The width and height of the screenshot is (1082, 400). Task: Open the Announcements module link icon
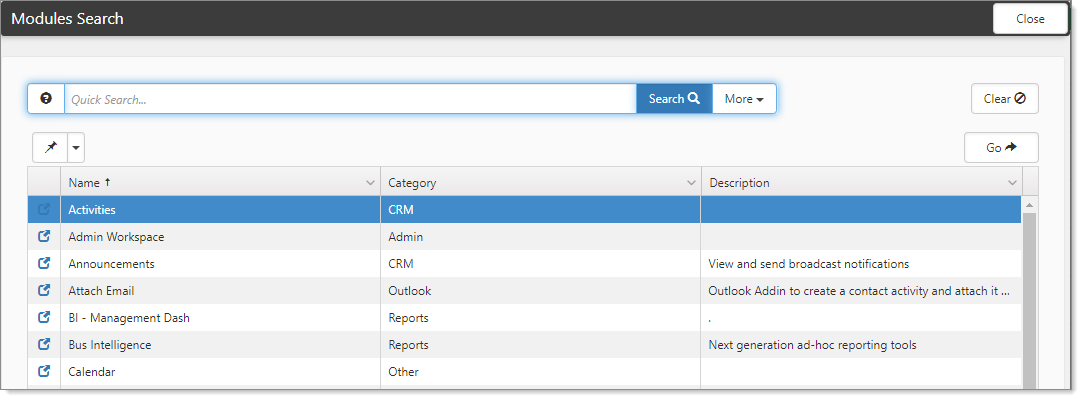[x=44, y=263]
